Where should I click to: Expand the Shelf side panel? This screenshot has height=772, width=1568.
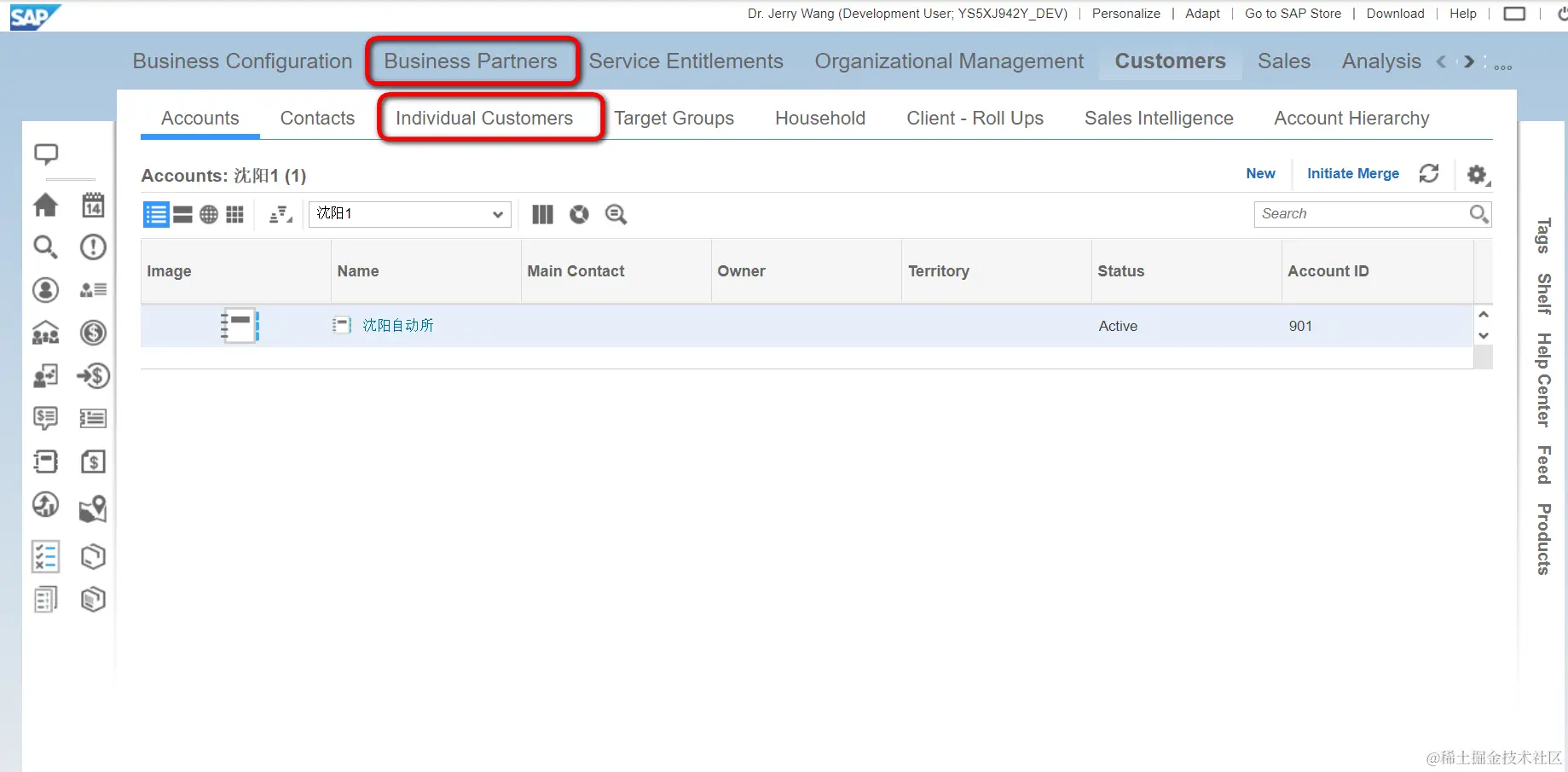point(1542,293)
